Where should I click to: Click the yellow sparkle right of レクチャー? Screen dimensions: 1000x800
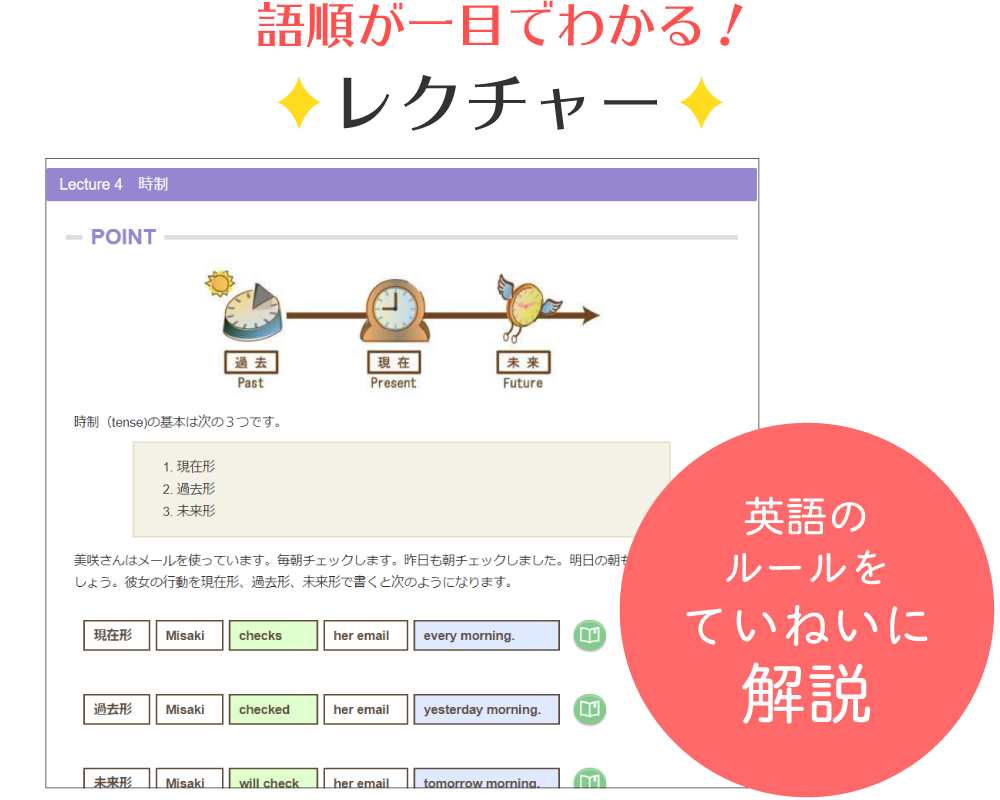pos(701,104)
